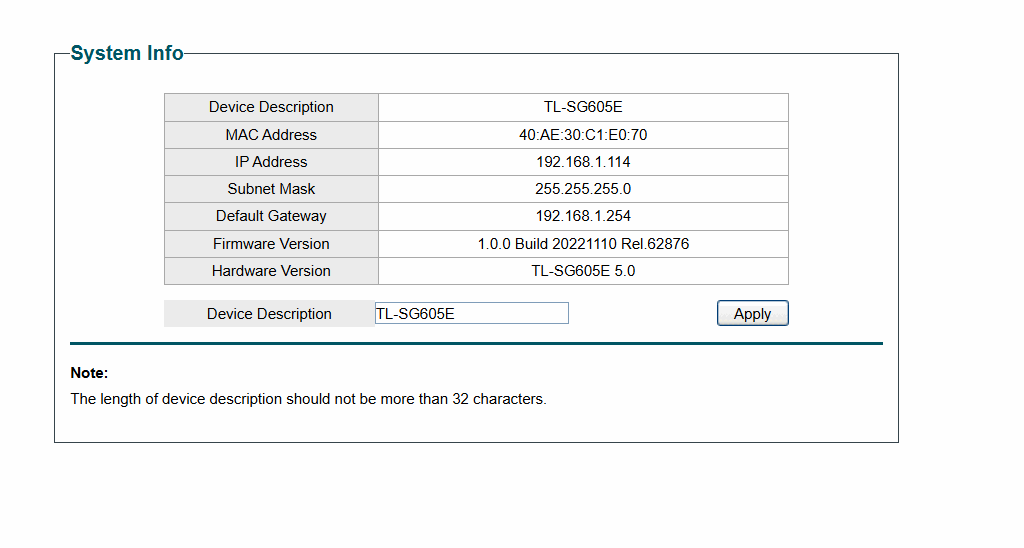1024x548 pixels.
Task: Click the Device Description label in the table
Action: (271, 107)
